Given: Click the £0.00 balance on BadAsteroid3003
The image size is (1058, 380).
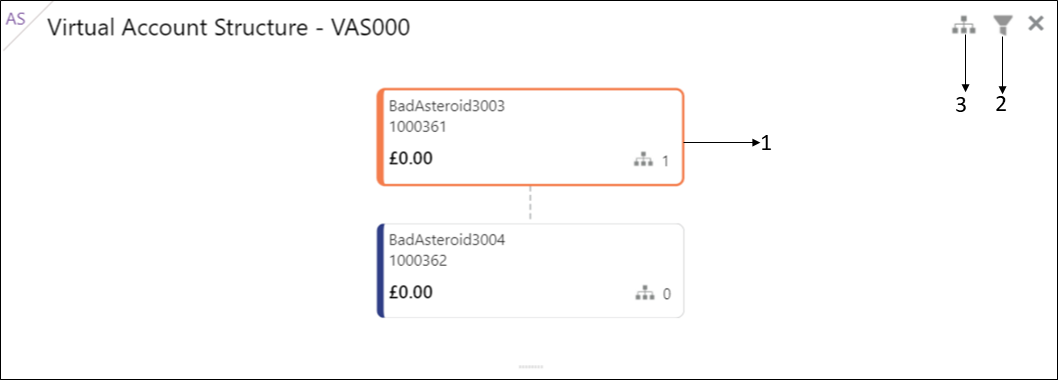Looking at the screenshot, I should (411, 159).
